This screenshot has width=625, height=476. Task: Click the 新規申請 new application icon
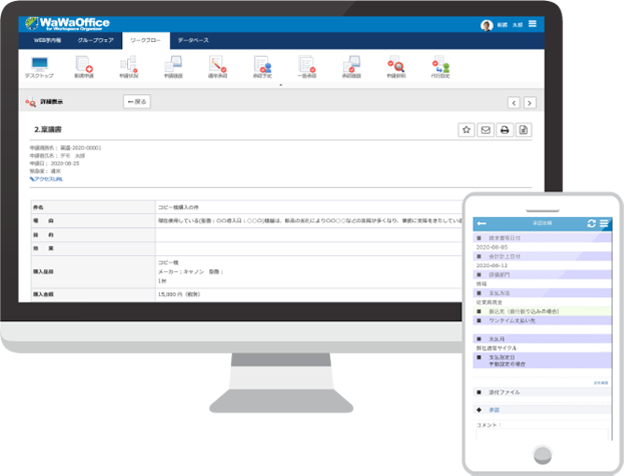pos(84,66)
